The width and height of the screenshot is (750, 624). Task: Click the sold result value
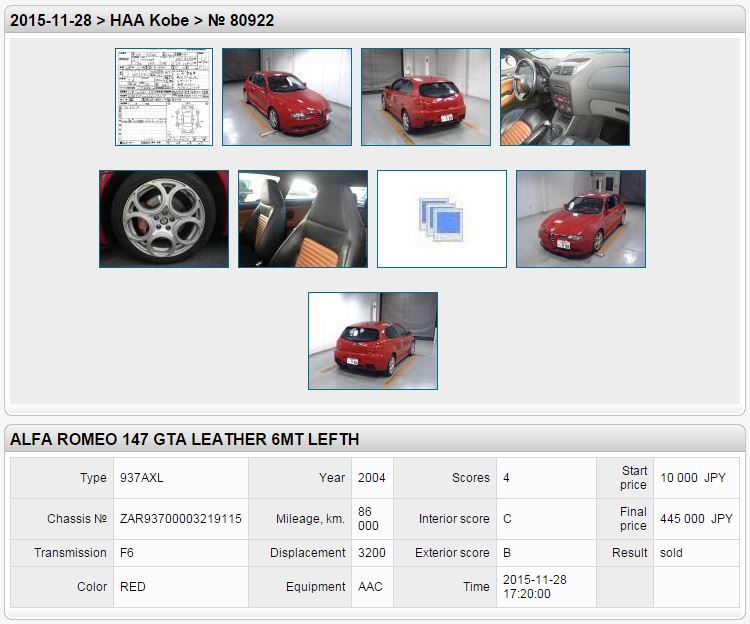[671, 553]
